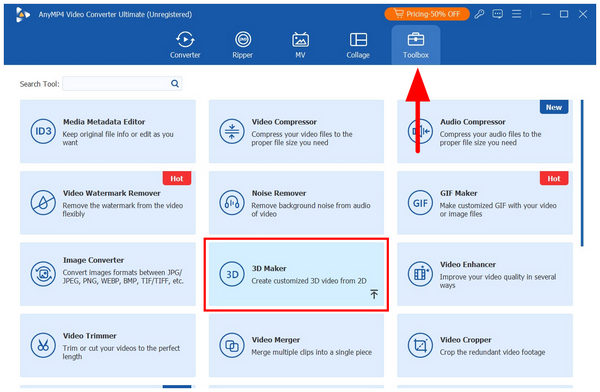Click the Video Cropper crop icon
Image resolution: width=600 pixels, height=392 pixels.
coord(420,345)
